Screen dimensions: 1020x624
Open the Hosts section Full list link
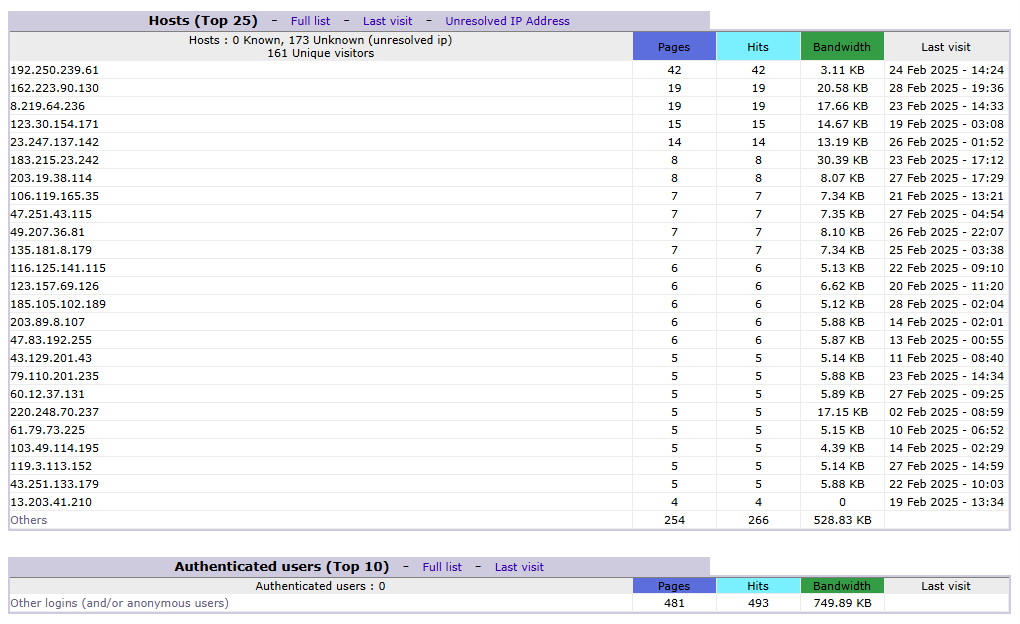311,21
